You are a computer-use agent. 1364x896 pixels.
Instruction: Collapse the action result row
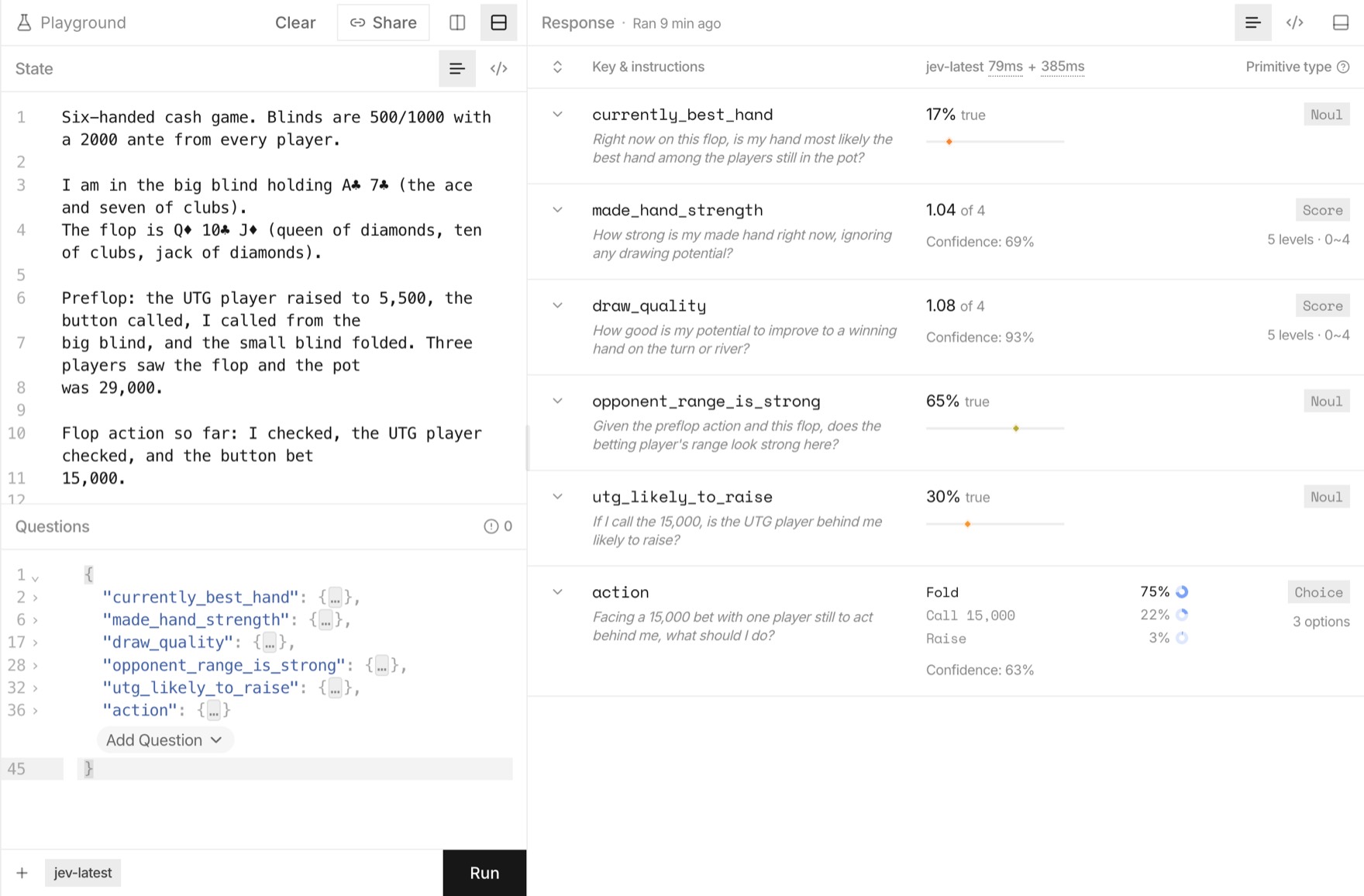point(557,592)
